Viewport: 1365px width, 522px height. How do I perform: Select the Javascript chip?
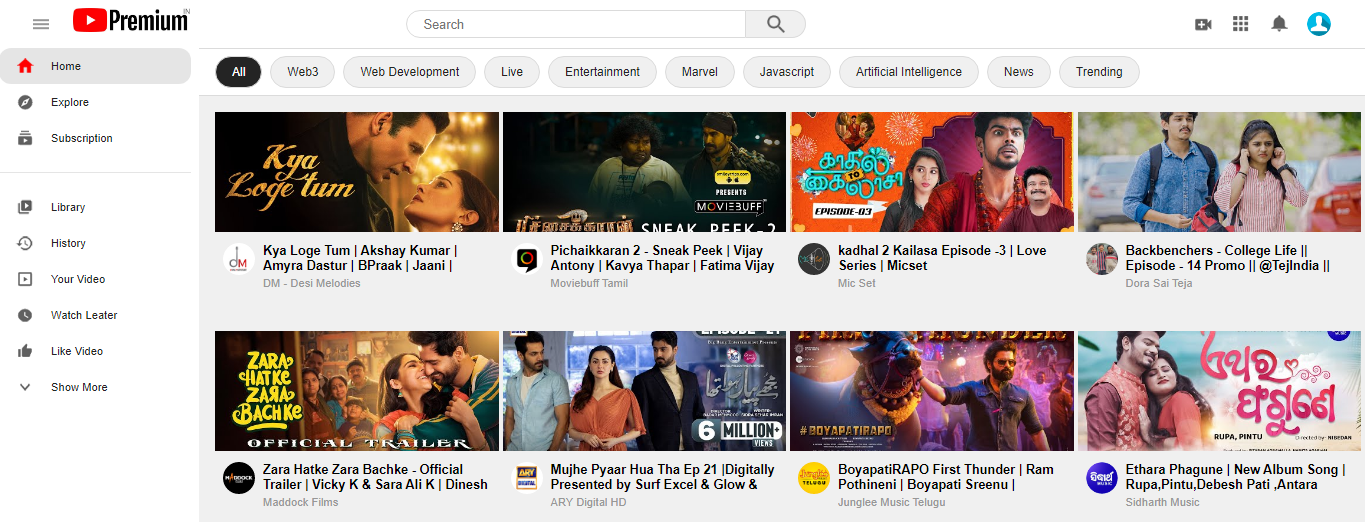coord(787,72)
